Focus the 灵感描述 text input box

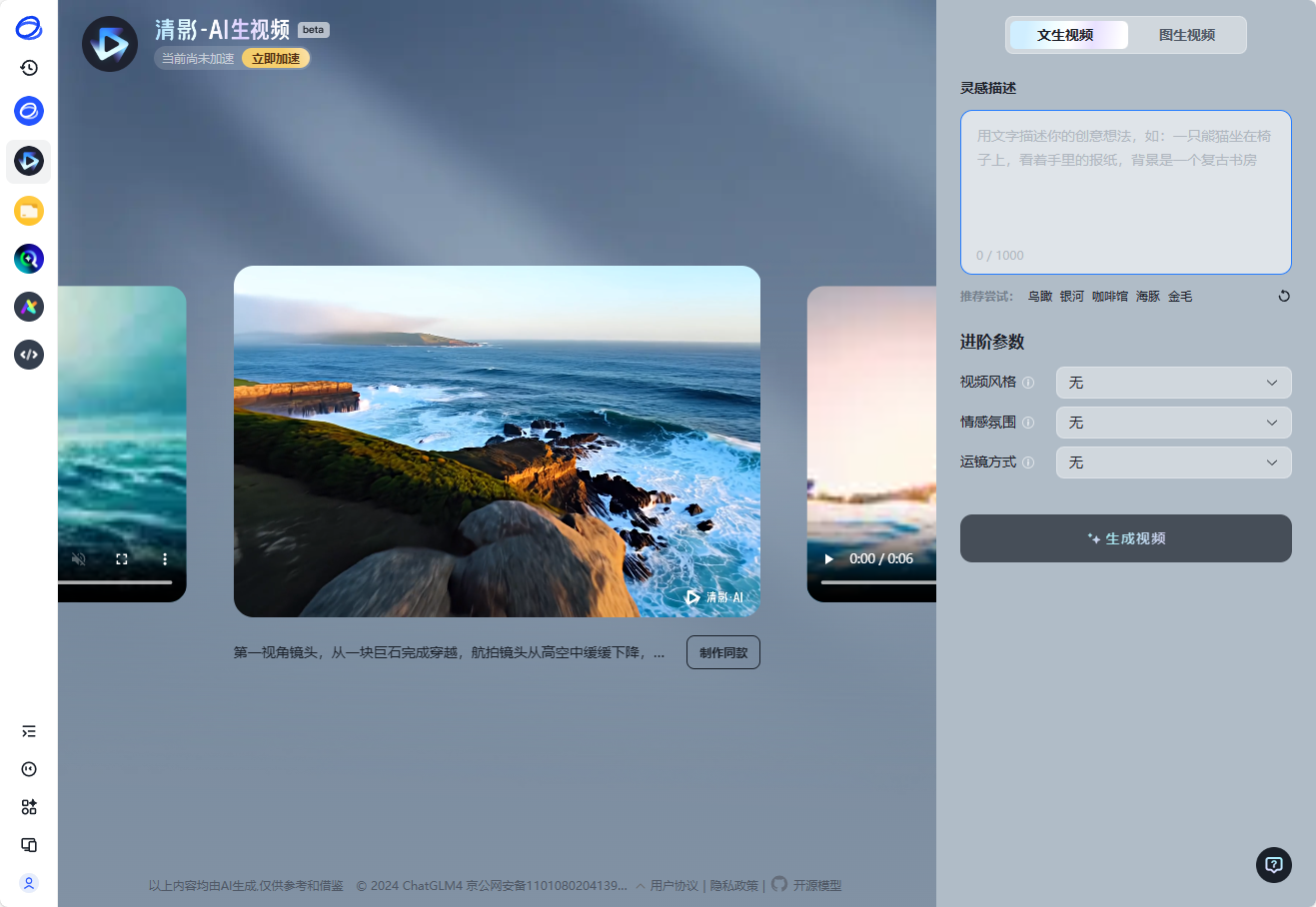[x=1125, y=192]
